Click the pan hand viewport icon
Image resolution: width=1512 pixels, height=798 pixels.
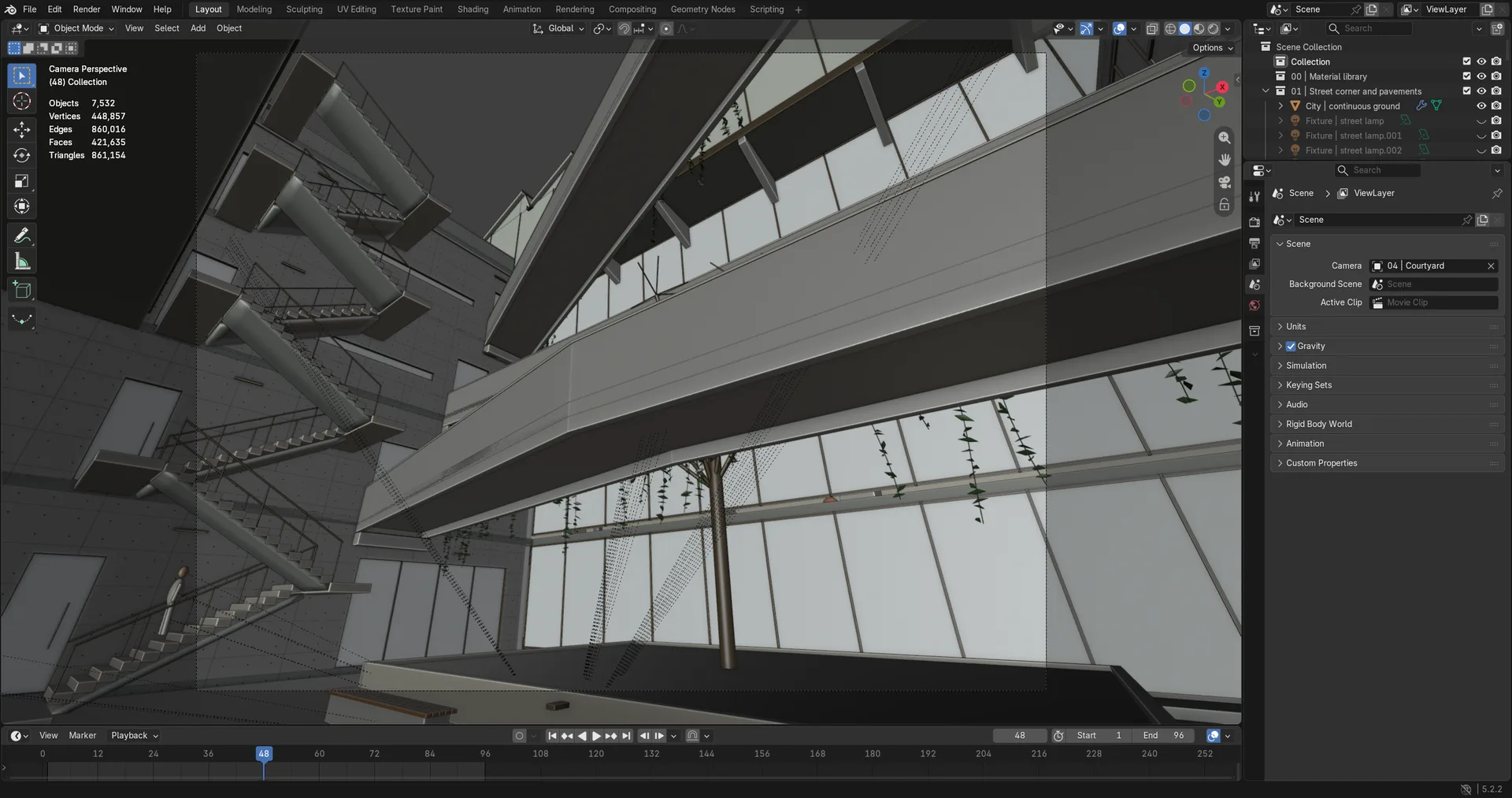point(1225,160)
